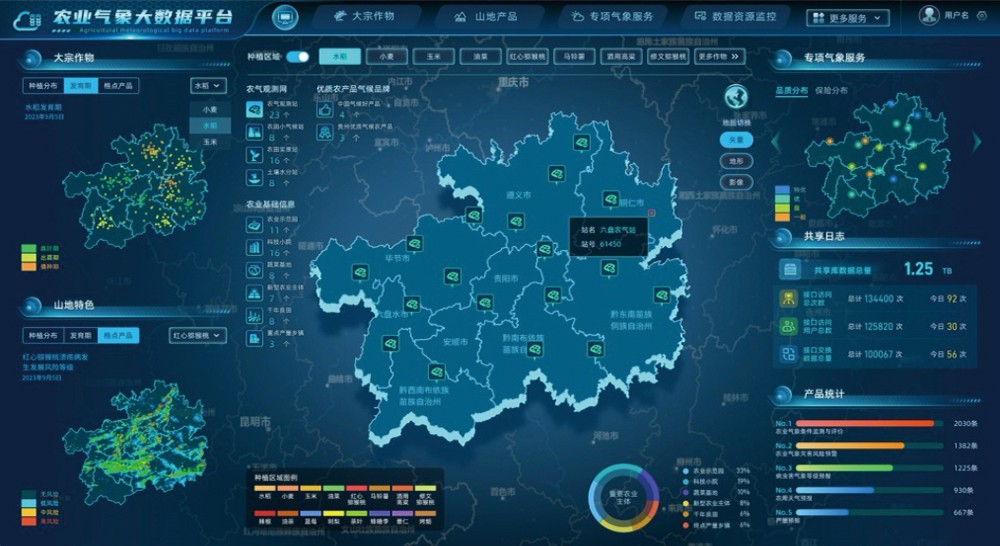Open 山地产品 top navigation tab
The height and width of the screenshot is (546, 1000).
pyautogui.click(x=488, y=17)
